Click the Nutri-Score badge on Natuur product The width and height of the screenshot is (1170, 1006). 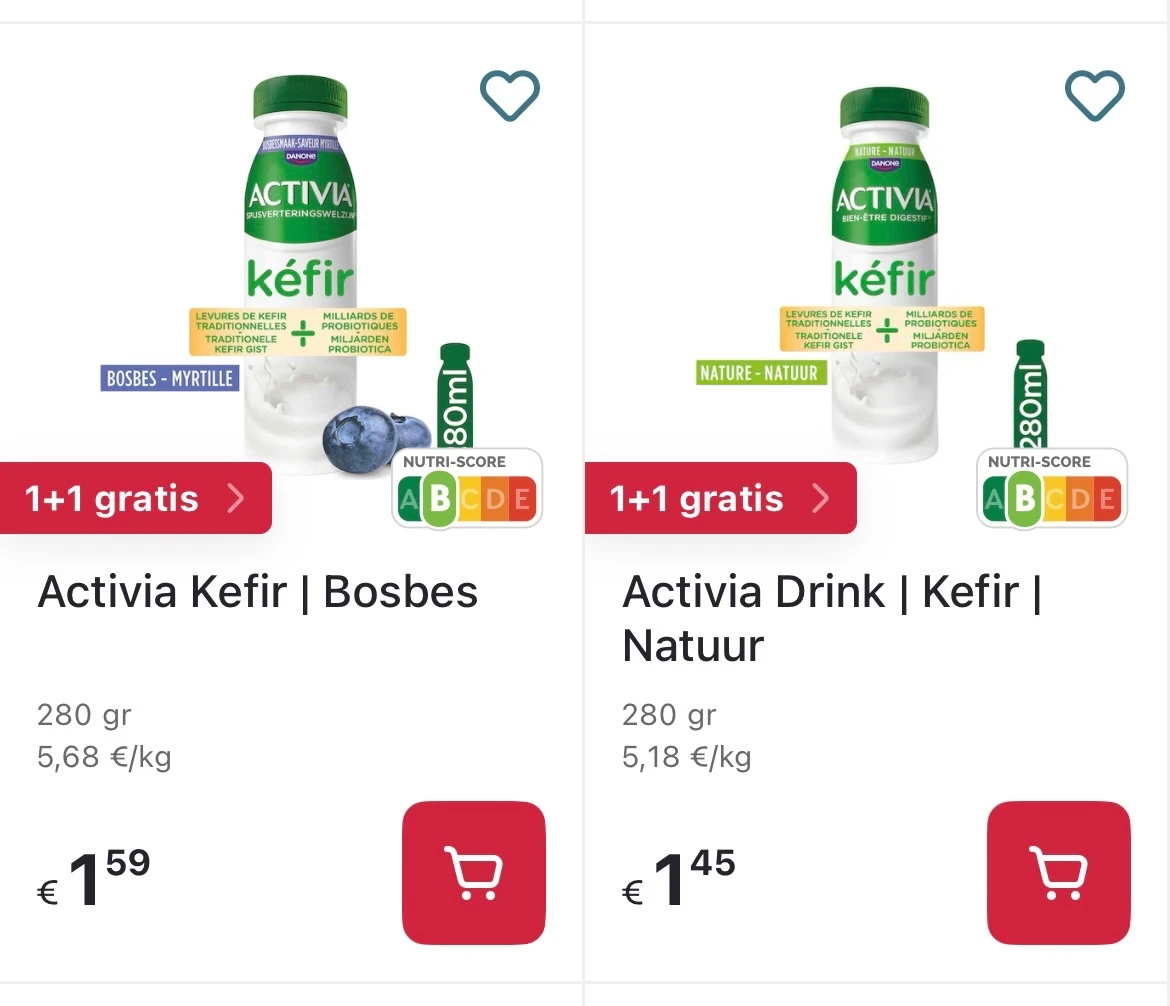[1051, 488]
